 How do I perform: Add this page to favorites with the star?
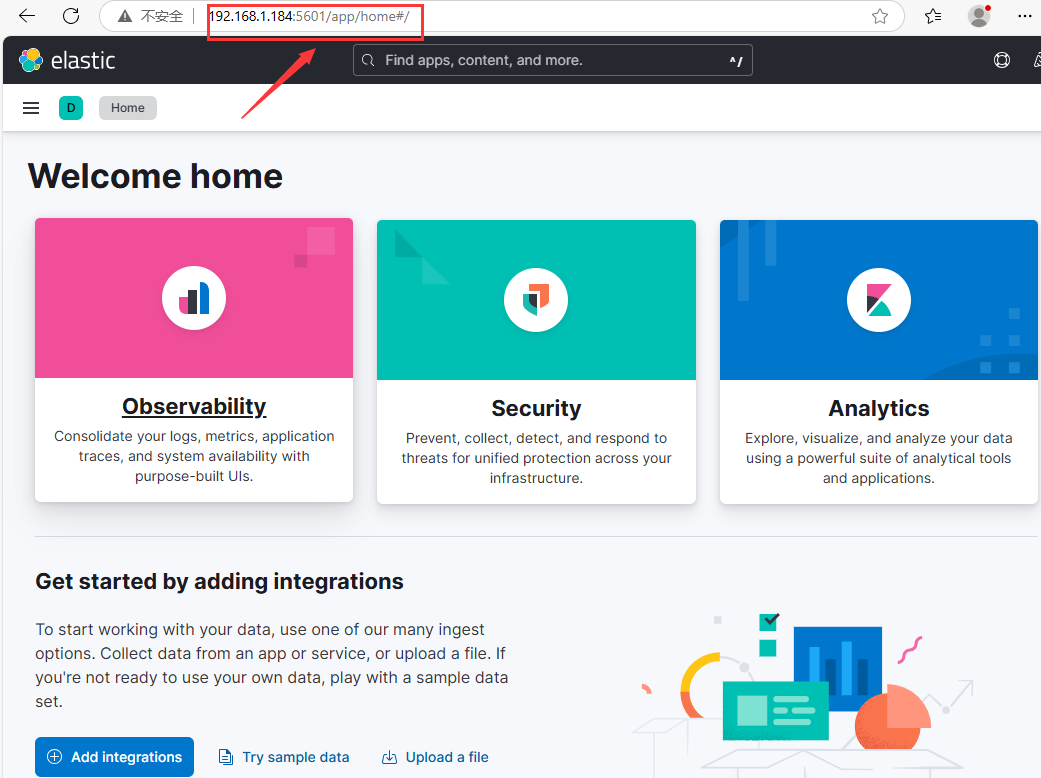880,17
